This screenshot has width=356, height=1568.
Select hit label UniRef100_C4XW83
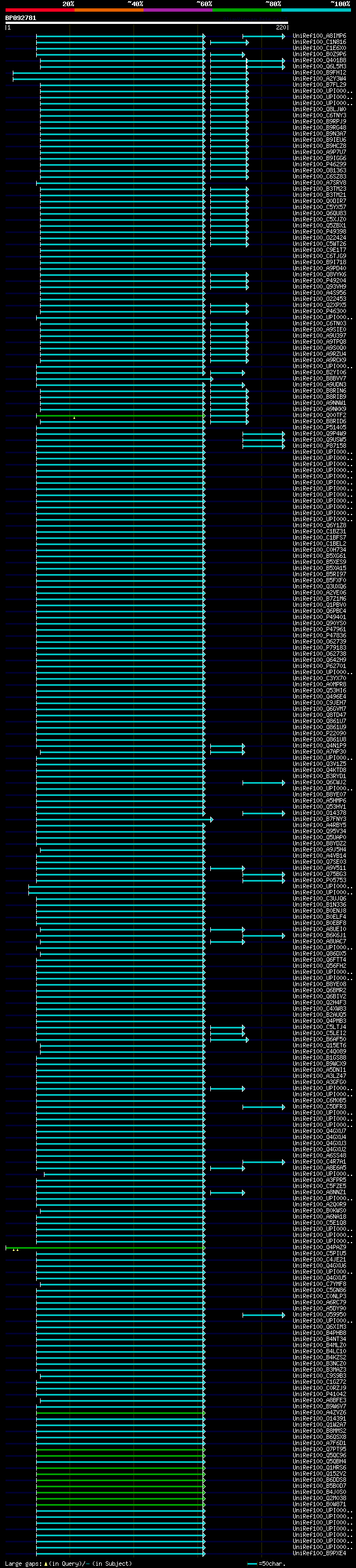point(319,1008)
